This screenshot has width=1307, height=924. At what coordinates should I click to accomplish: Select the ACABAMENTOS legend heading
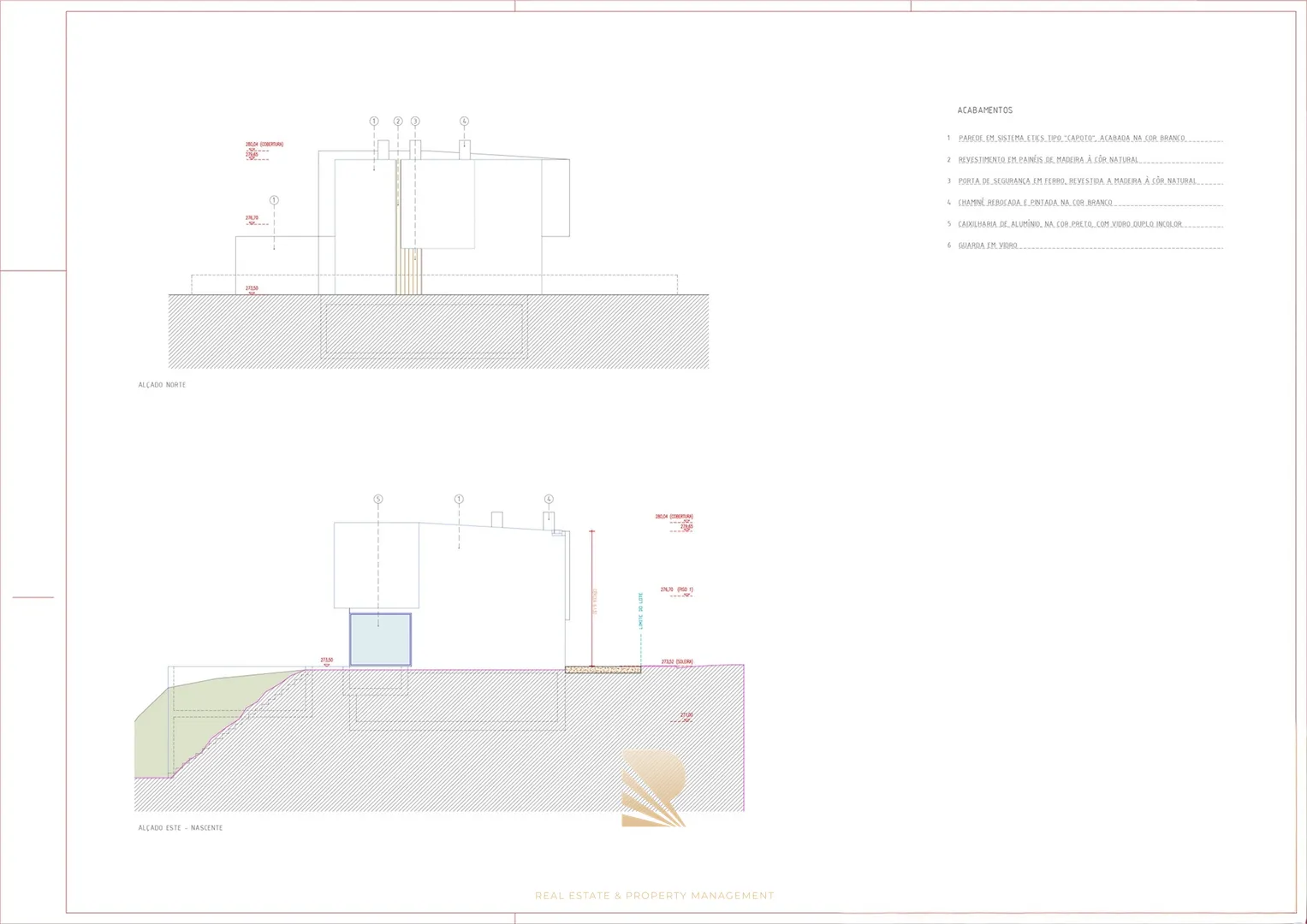pos(984,110)
